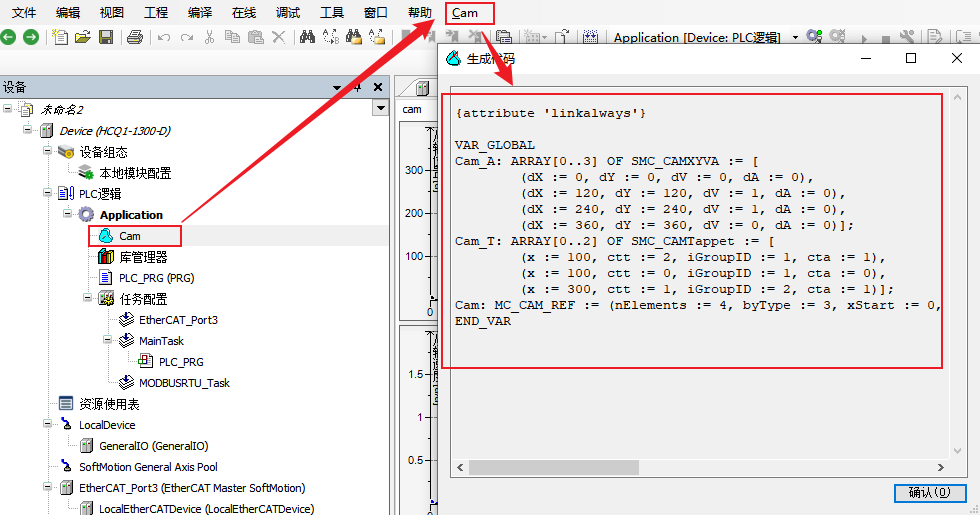Select Cam item in device tree
Viewport: 980px width, 515px height.
(x=130, y=236)
